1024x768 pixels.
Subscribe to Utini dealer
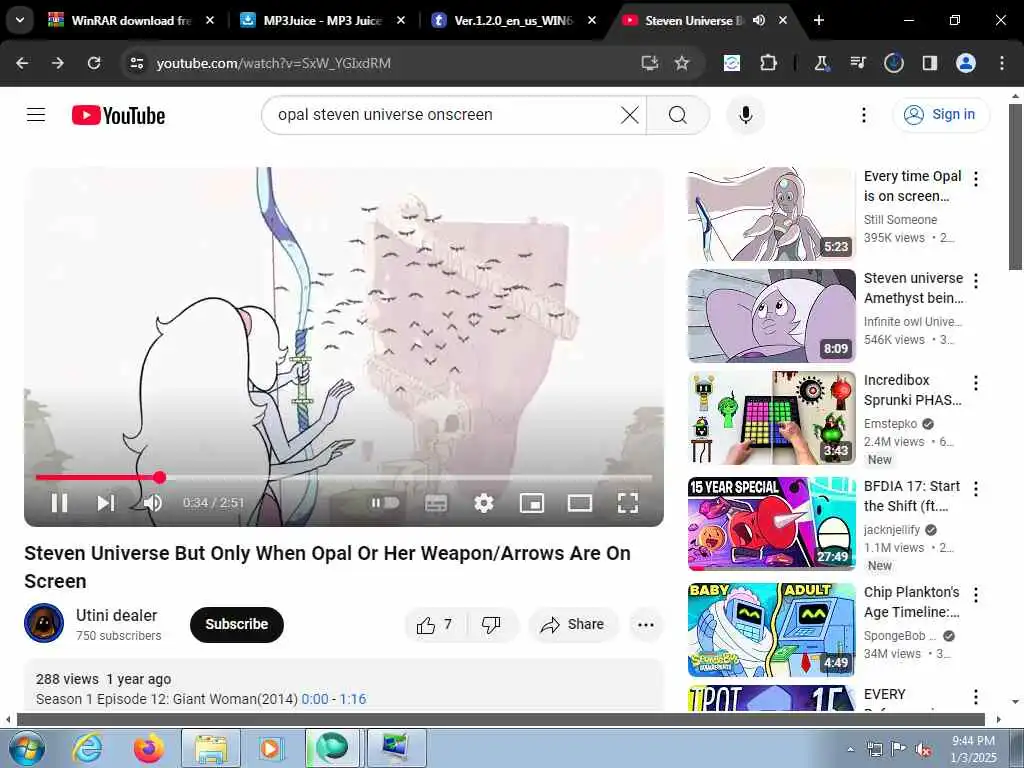pos(236,625)
